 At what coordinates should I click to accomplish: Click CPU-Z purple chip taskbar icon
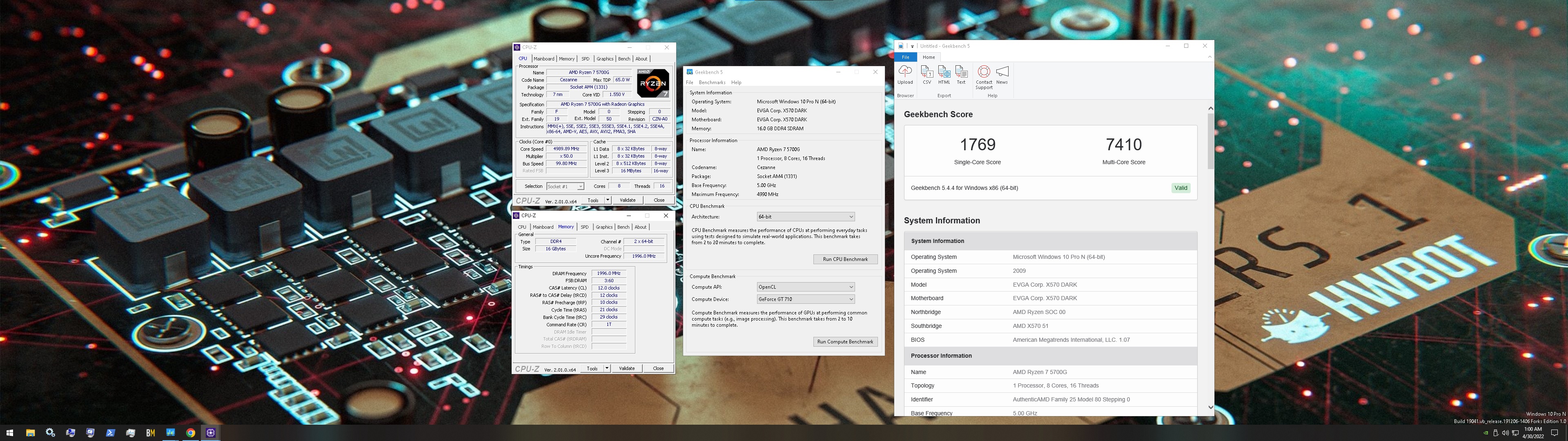(211, 433)
